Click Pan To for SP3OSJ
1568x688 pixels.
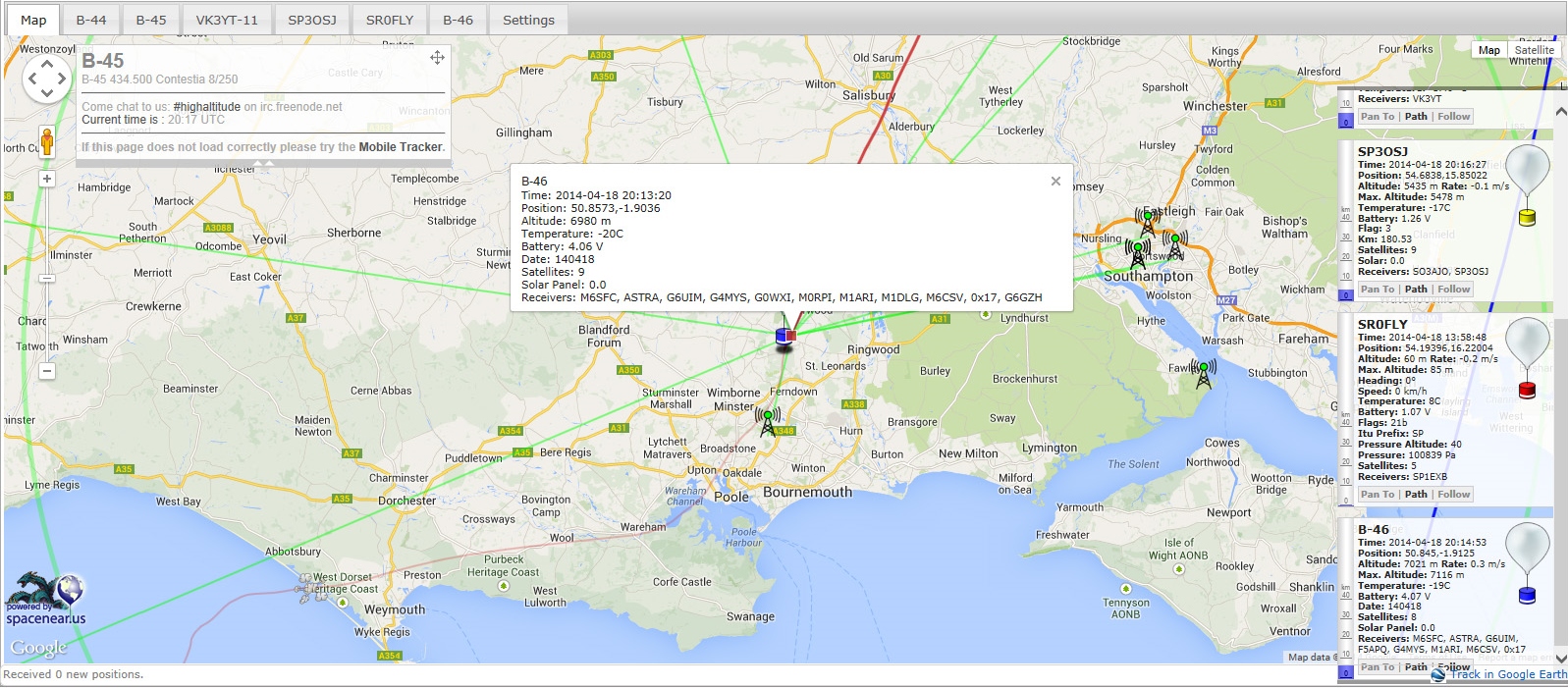pos(1378,290)
